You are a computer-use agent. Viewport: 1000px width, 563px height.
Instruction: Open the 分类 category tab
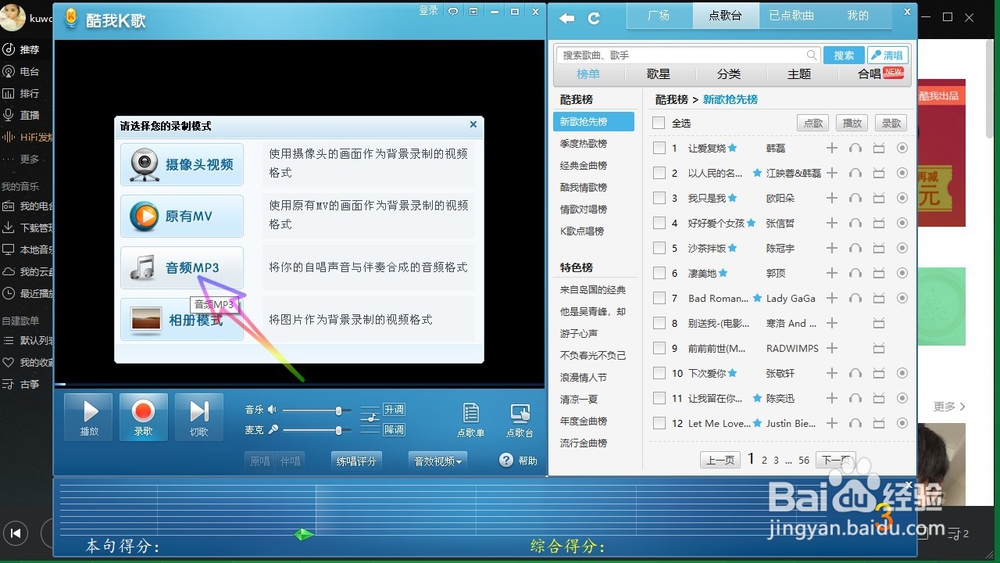(728, 74)
